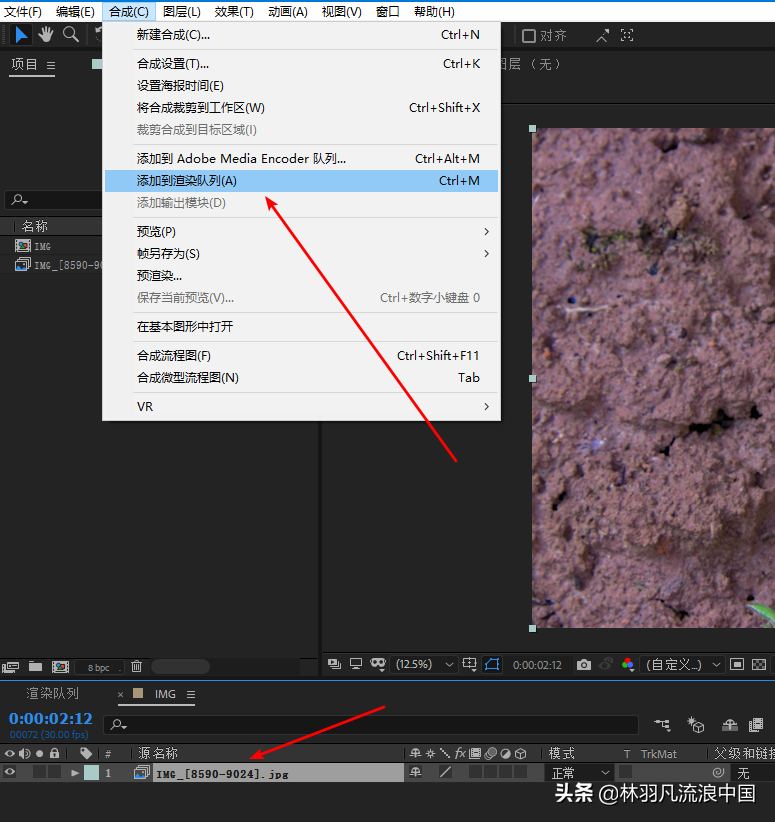Enable the 对齐 snapping checkbox

point(529,36)
